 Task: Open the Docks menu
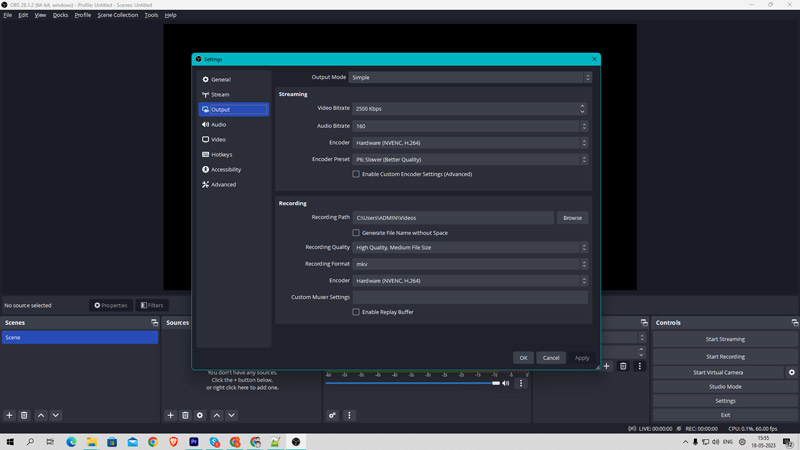pos(60,15)
